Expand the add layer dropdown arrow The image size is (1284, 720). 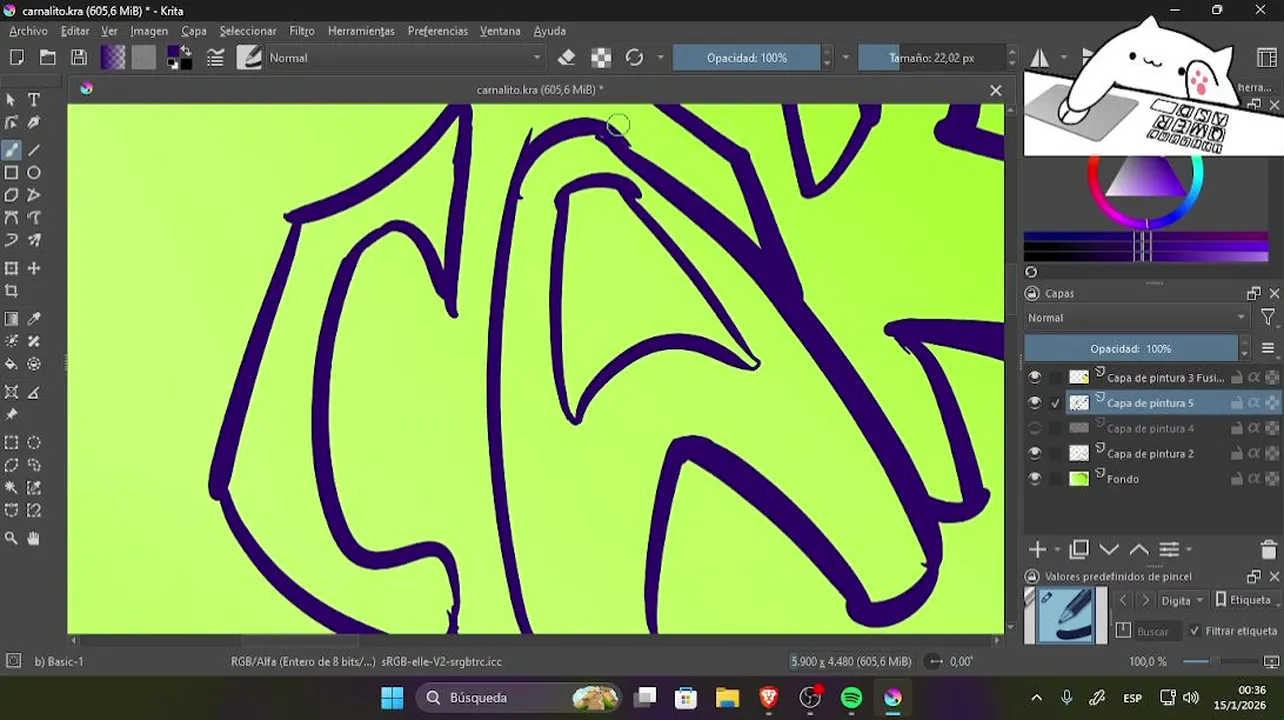point(1056,550)
